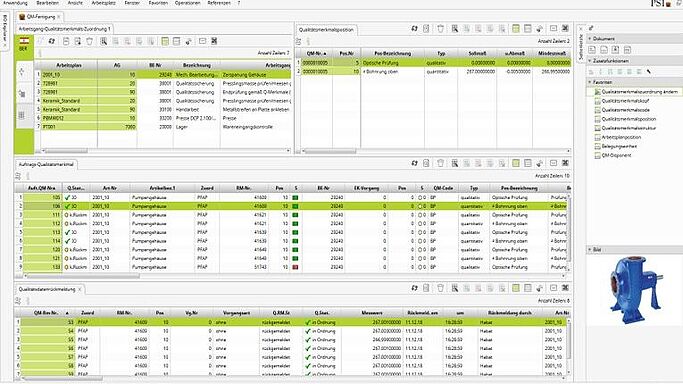Open the Anwendung menu
This screenshot has height=384, width=683.
pos(15,3)
